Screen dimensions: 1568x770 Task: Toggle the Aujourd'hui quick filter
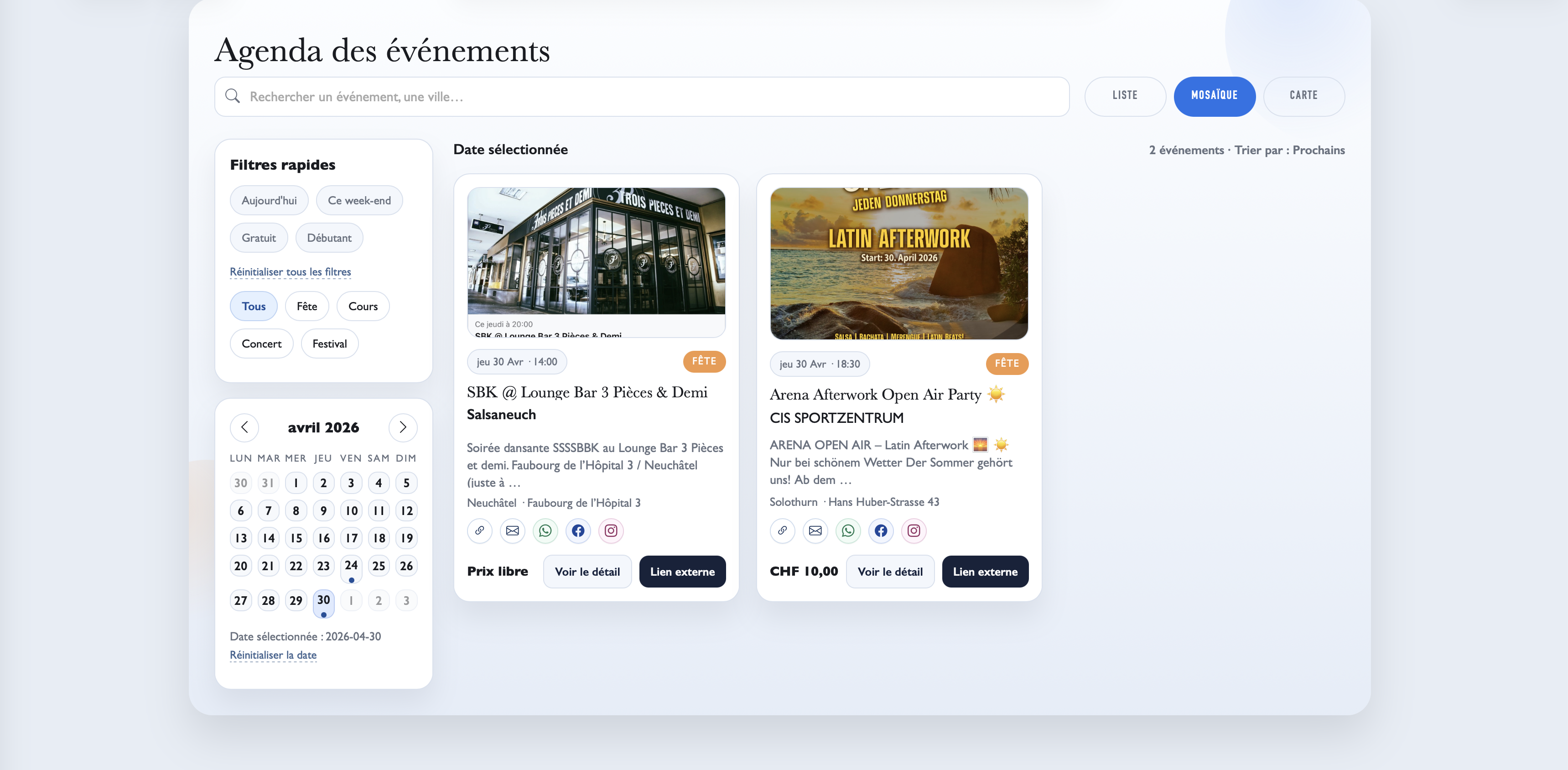pos(269,200)
